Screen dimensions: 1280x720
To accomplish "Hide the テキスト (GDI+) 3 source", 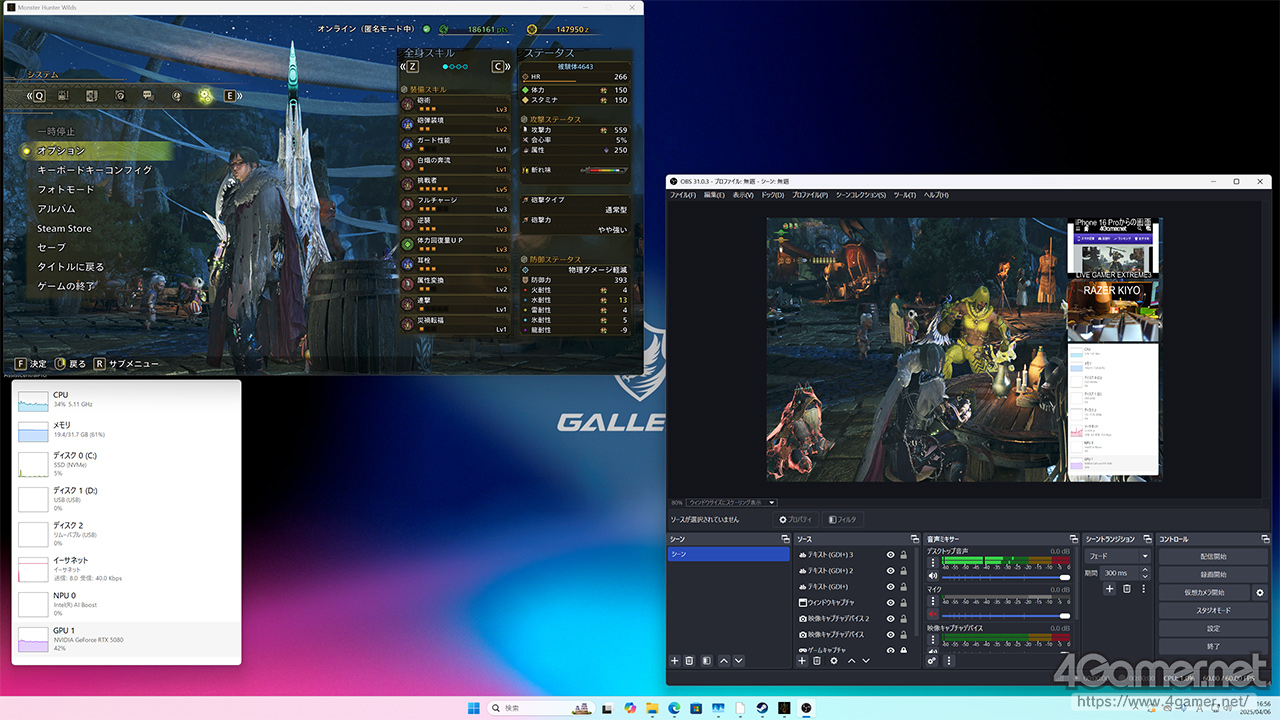I will tap(890, 554).
